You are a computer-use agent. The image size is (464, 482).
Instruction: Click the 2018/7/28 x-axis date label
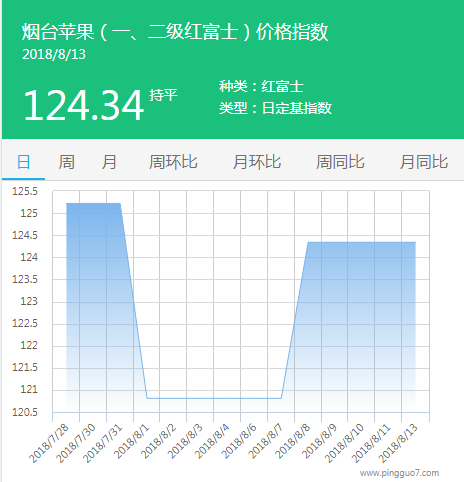[x=49, y=443]
